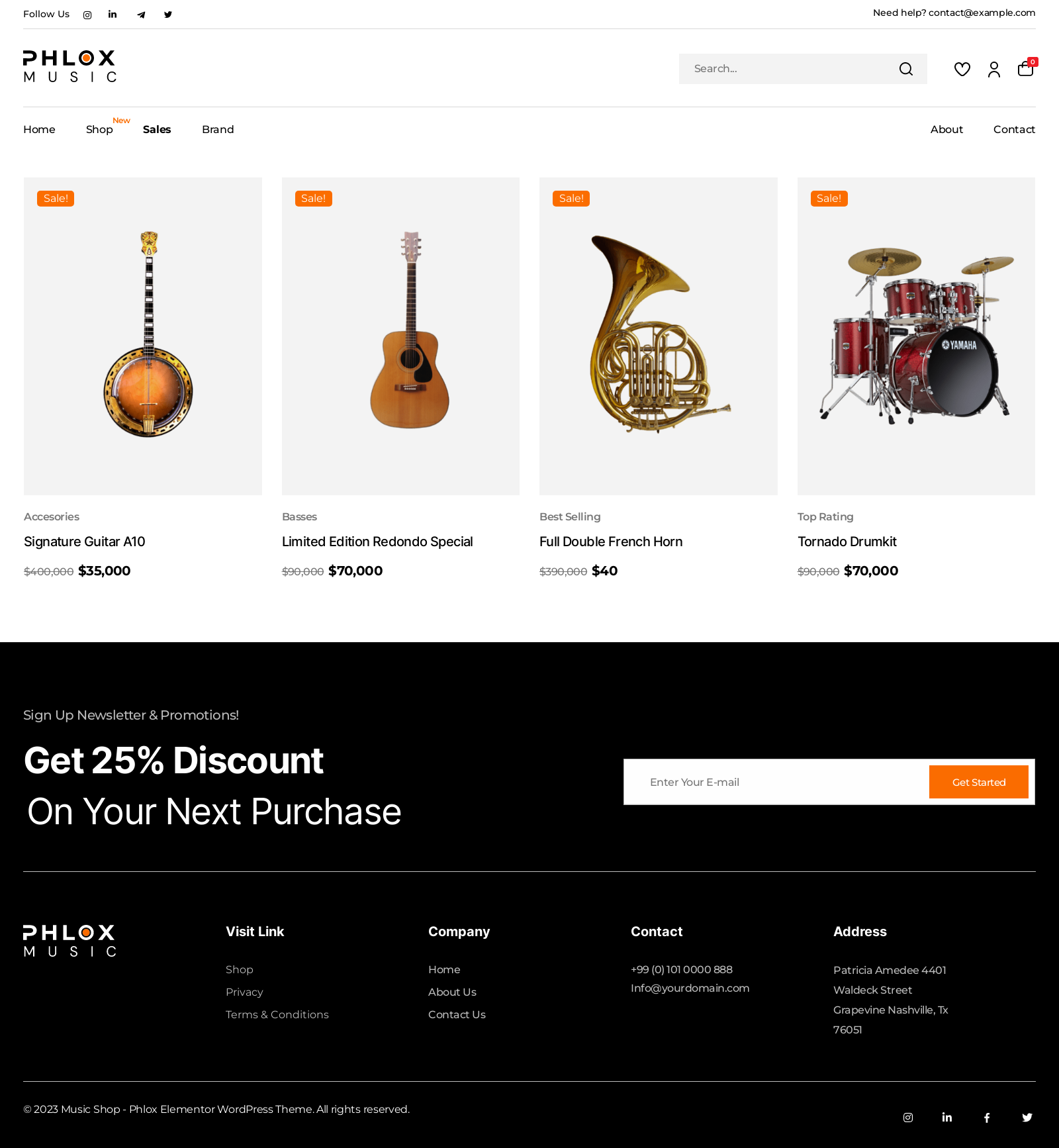Open the Full Double French Horn title

(x=611, y=542)
